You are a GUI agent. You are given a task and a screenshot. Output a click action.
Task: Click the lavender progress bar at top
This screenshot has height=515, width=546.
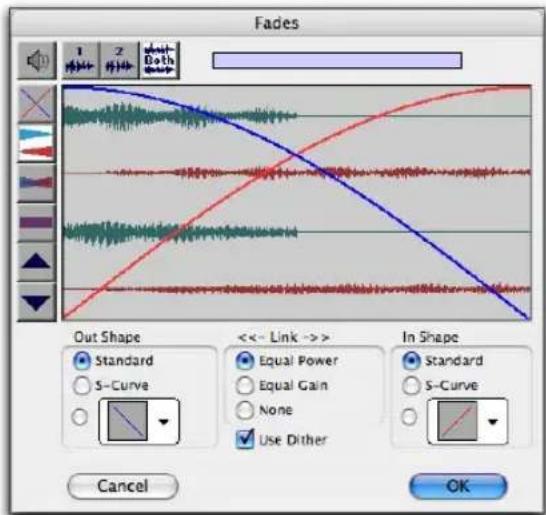pos(337,61)
